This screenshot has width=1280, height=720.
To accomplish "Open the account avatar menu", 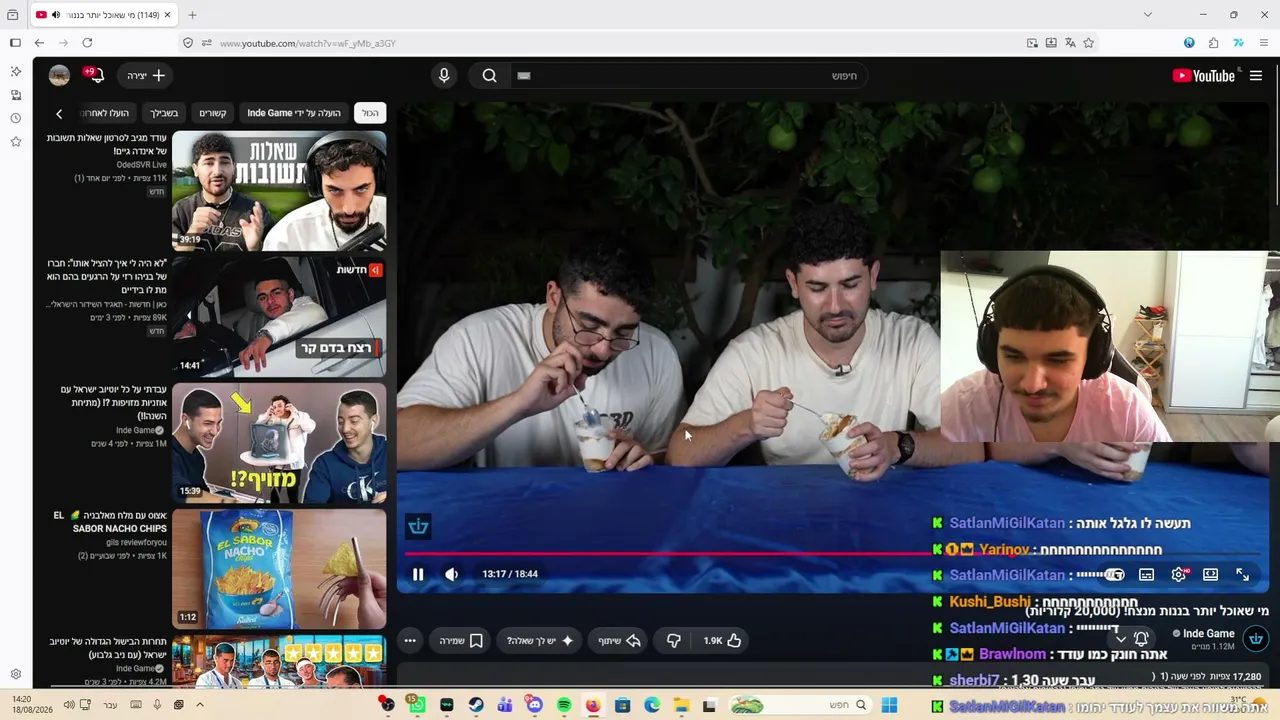I will 59,76.
